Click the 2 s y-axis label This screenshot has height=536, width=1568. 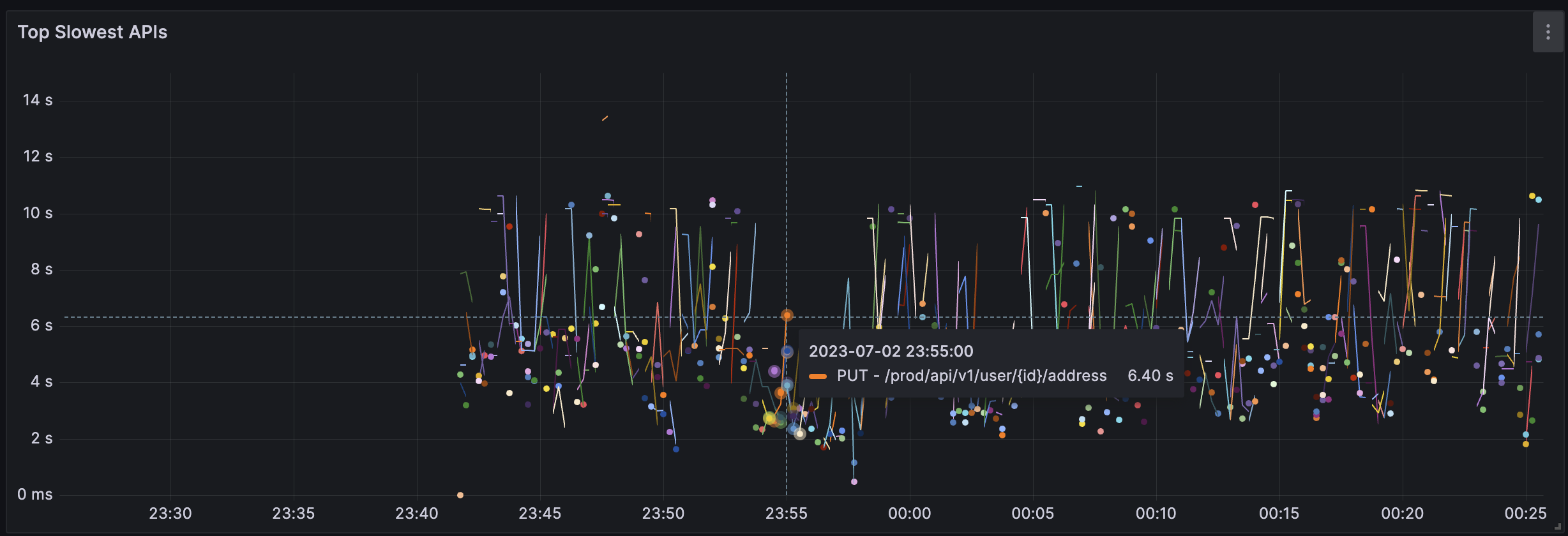41,438
